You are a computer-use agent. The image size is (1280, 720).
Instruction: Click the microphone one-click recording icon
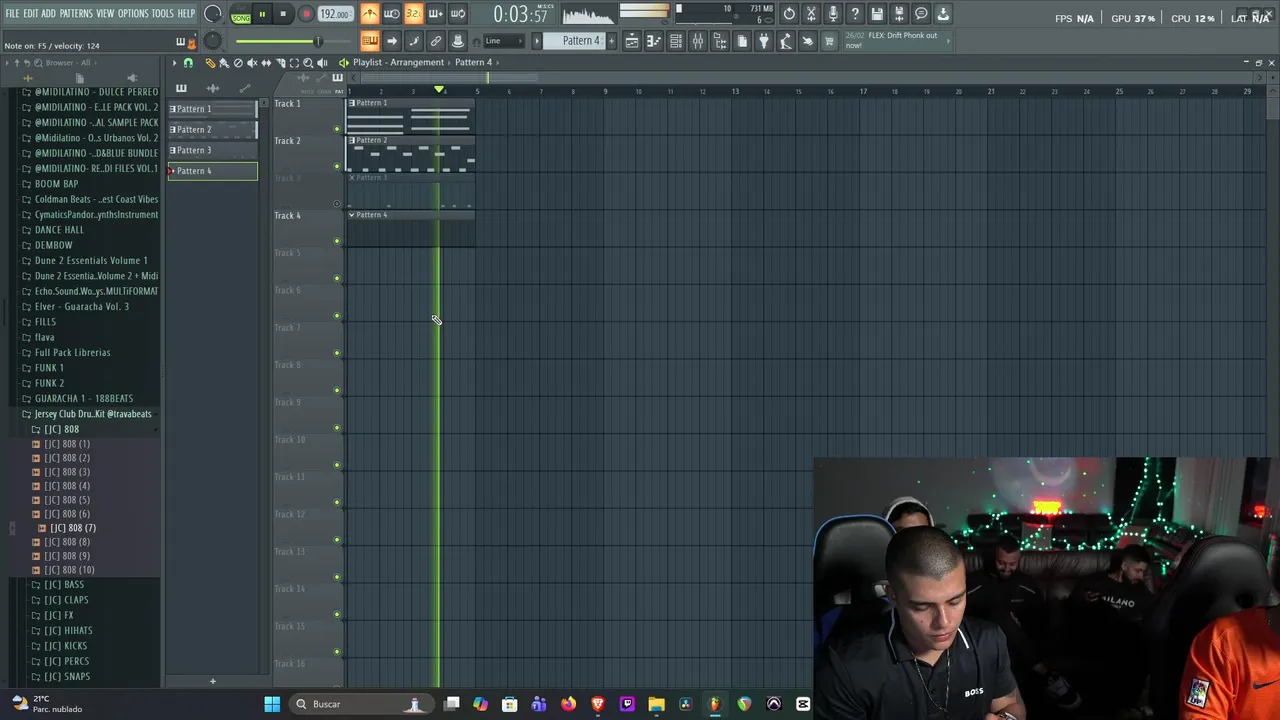pos(833,14)
